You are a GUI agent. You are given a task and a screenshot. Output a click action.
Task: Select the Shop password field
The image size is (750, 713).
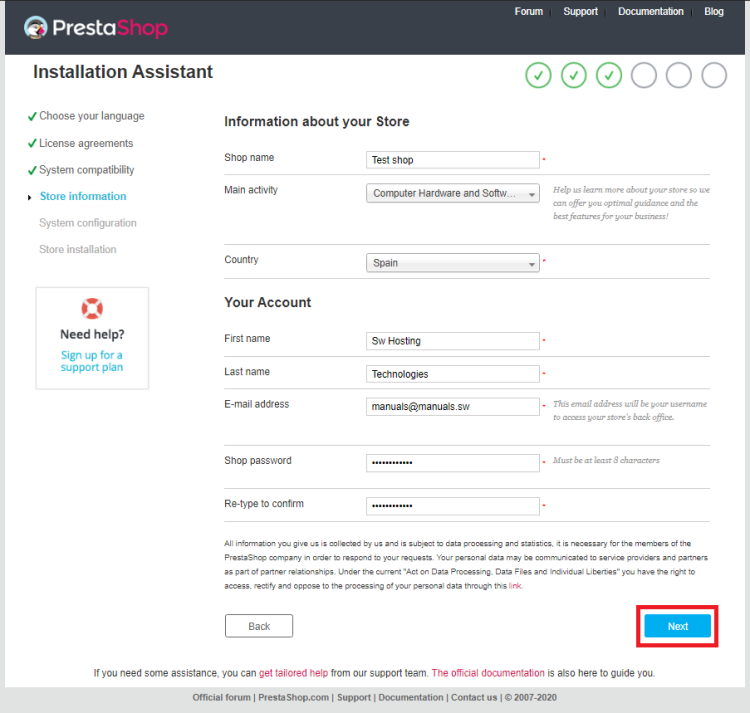click(452, 463)
